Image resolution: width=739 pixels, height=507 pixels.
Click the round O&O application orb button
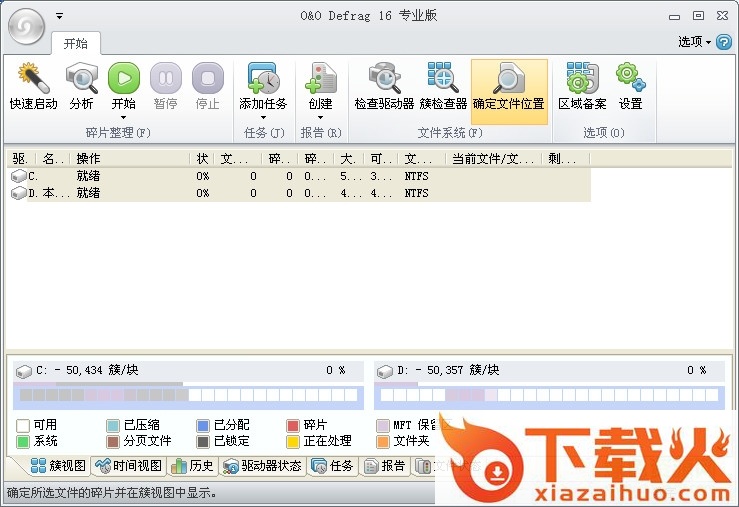[x=26, y=26]
